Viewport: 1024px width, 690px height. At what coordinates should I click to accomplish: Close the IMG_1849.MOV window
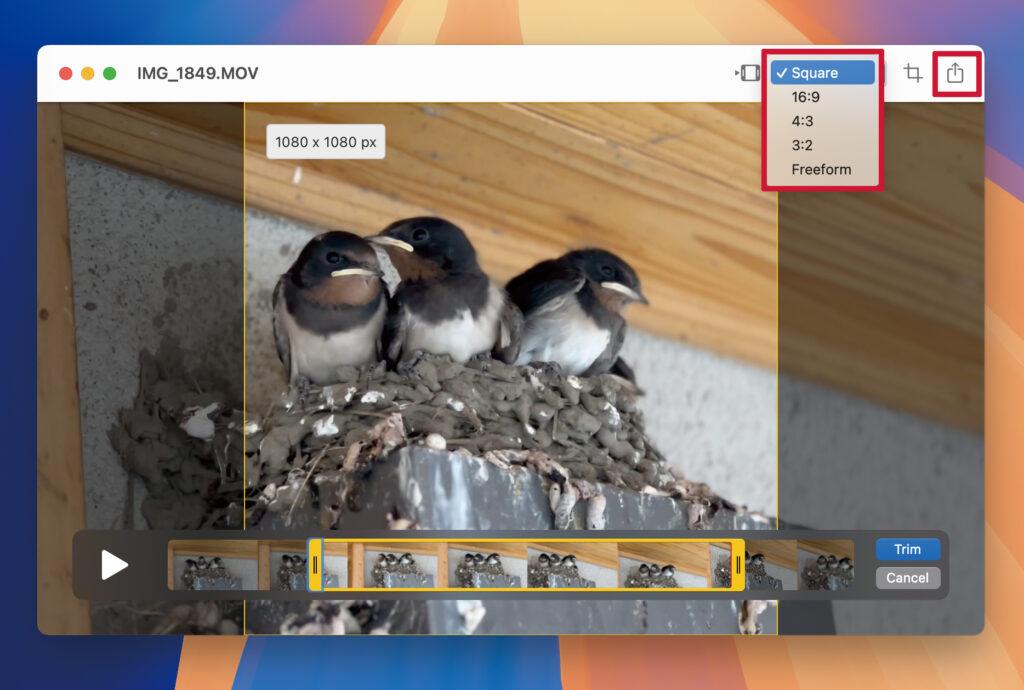(65, 73)
